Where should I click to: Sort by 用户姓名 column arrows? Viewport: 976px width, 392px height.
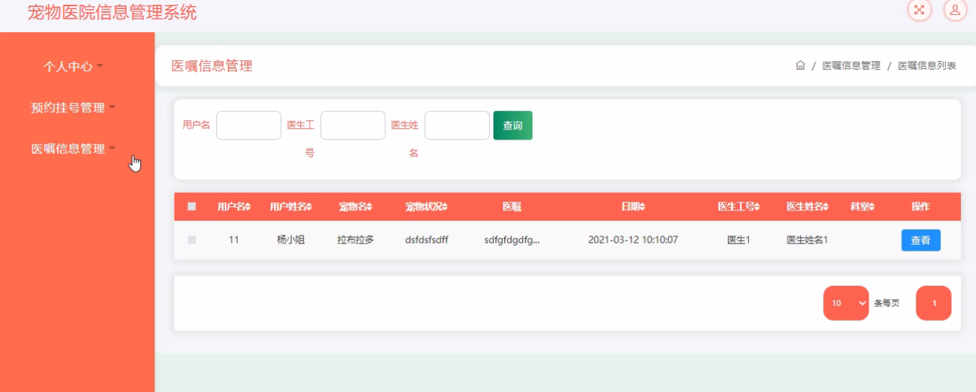pos(309,207)
